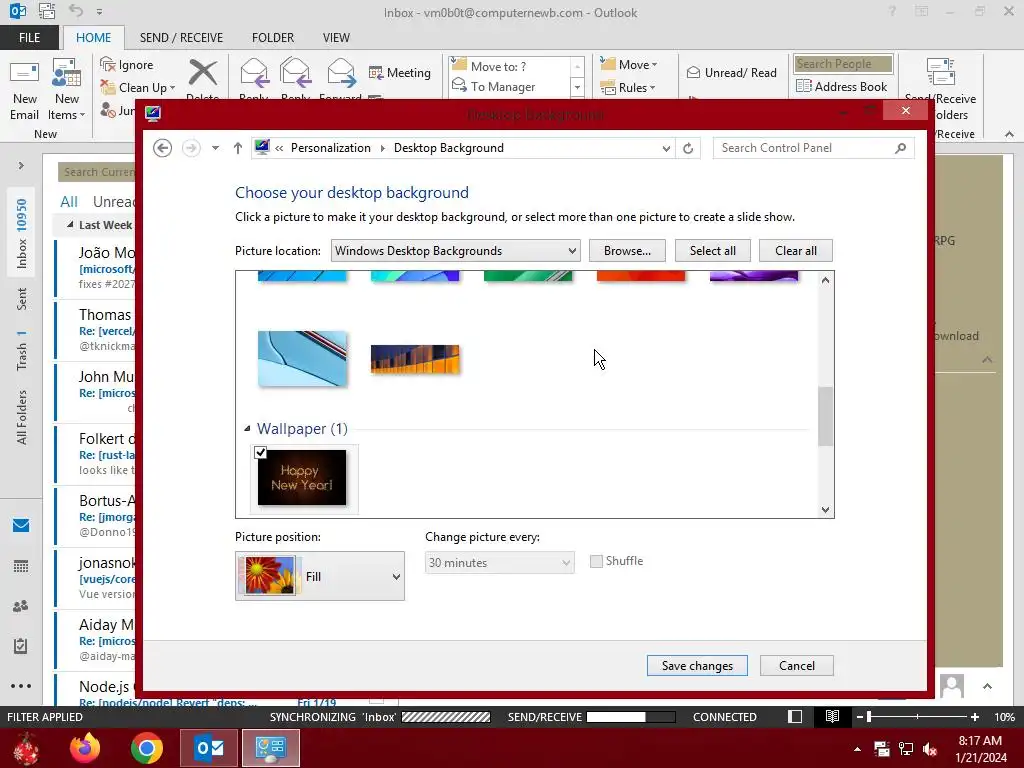This screenshot has height=768, width=1024.
Task: Click Unread/ Read in Outlook ribbon
Action: 731,72
